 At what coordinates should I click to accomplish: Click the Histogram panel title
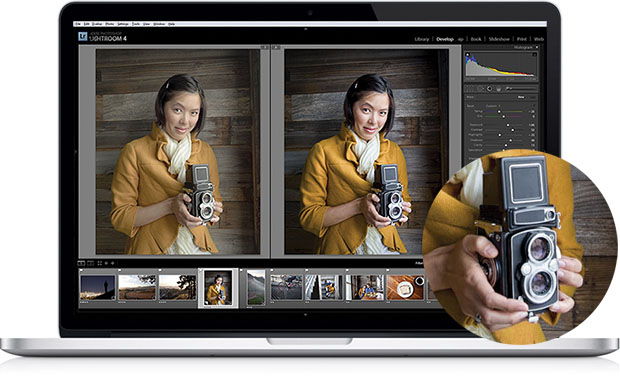(x=523, y=47)
